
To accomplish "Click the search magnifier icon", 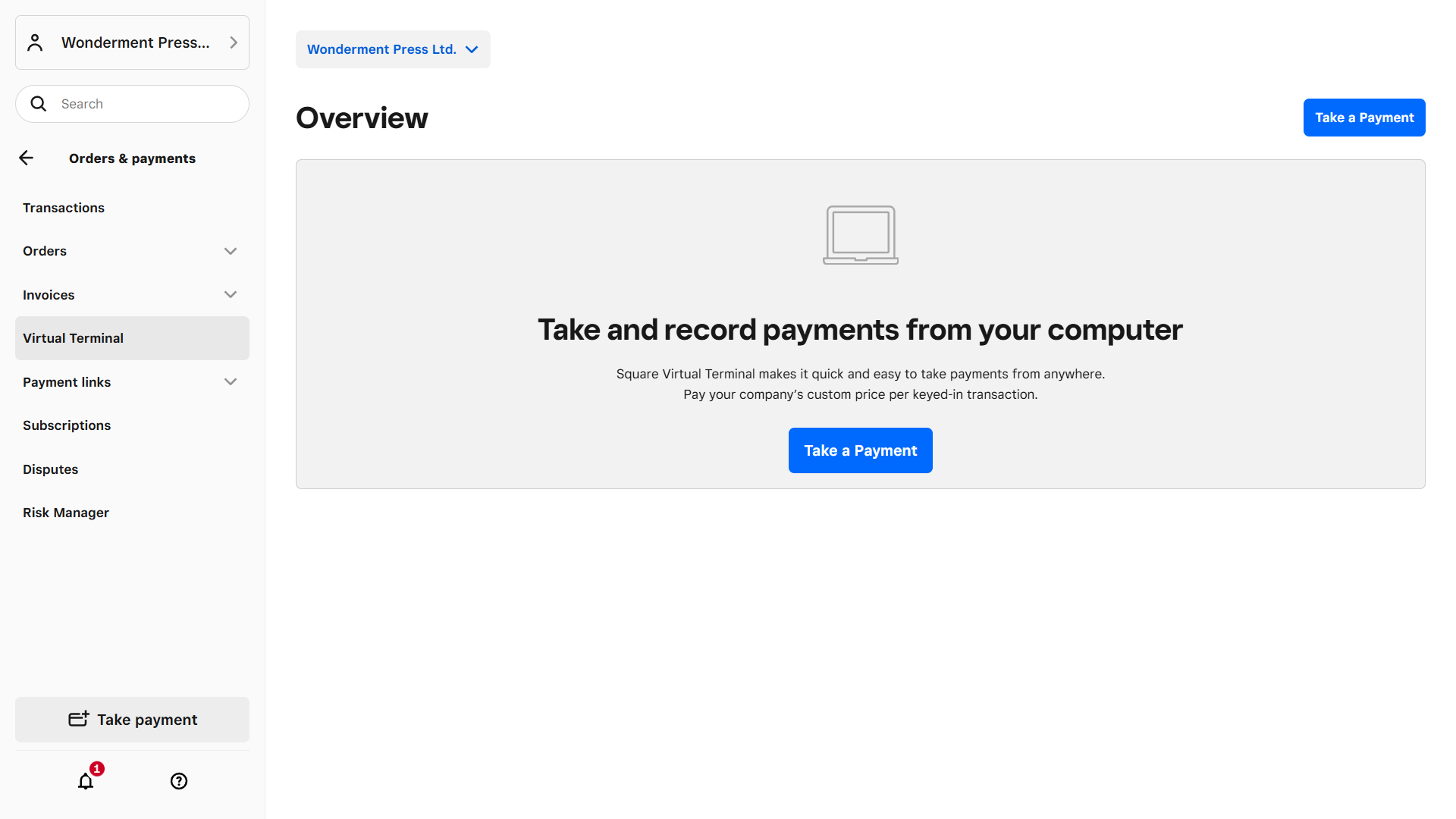I will (x=39, y=104).
